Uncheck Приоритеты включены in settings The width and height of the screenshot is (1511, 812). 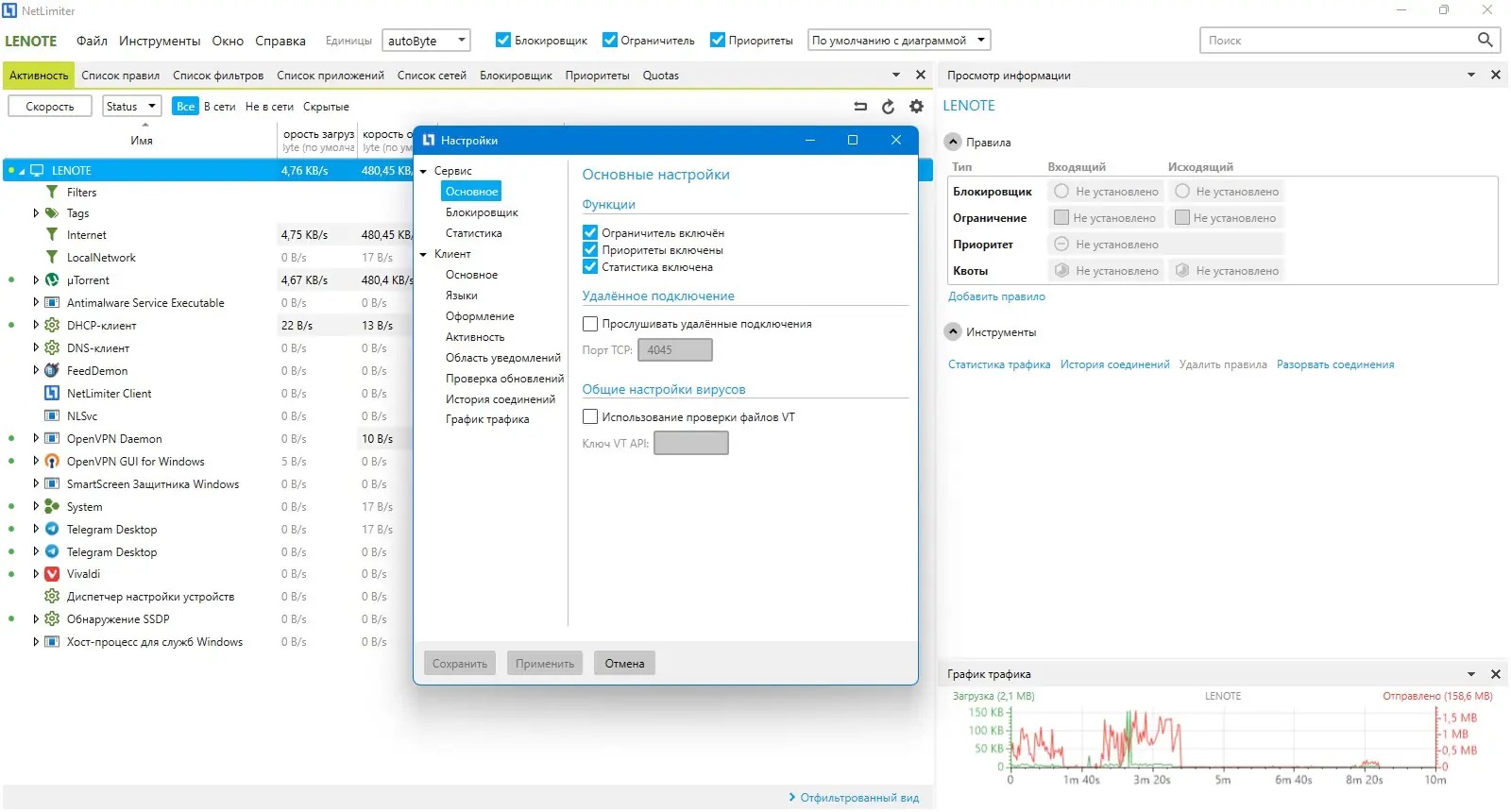590,249
